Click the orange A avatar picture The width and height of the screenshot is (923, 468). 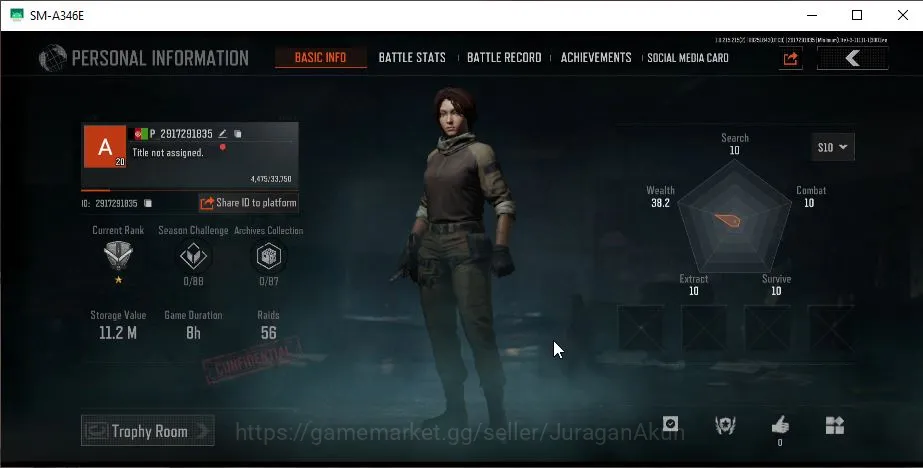(105, 147)
